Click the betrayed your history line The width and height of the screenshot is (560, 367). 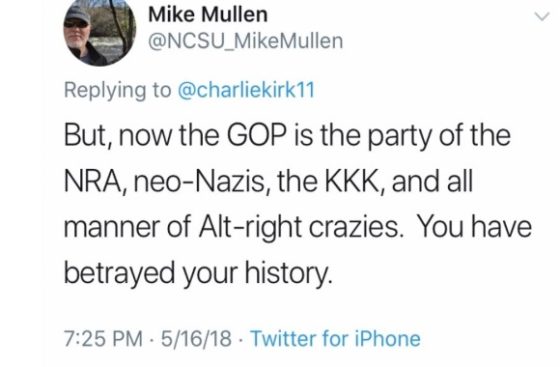coord(196,273)
